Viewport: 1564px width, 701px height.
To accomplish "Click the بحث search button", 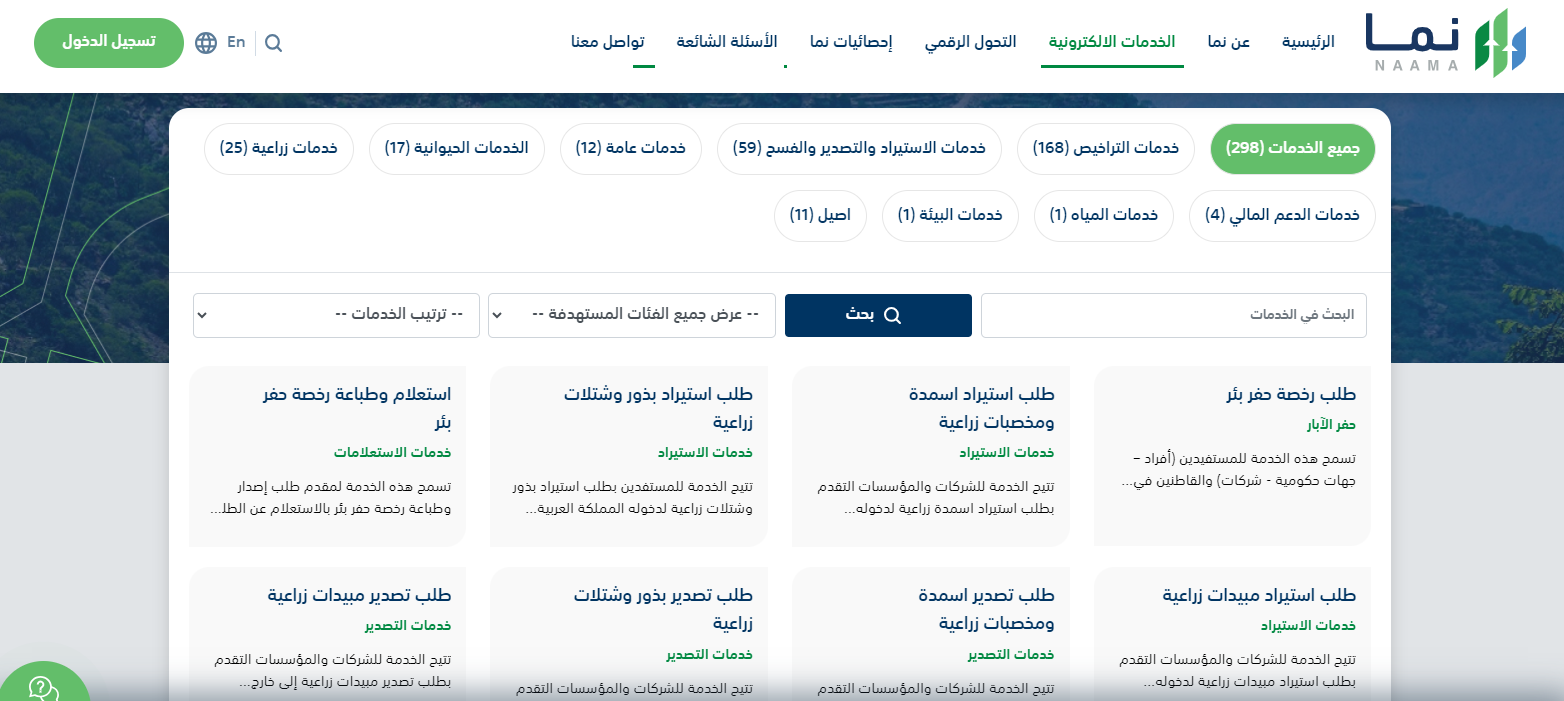I will pos(878,315).
